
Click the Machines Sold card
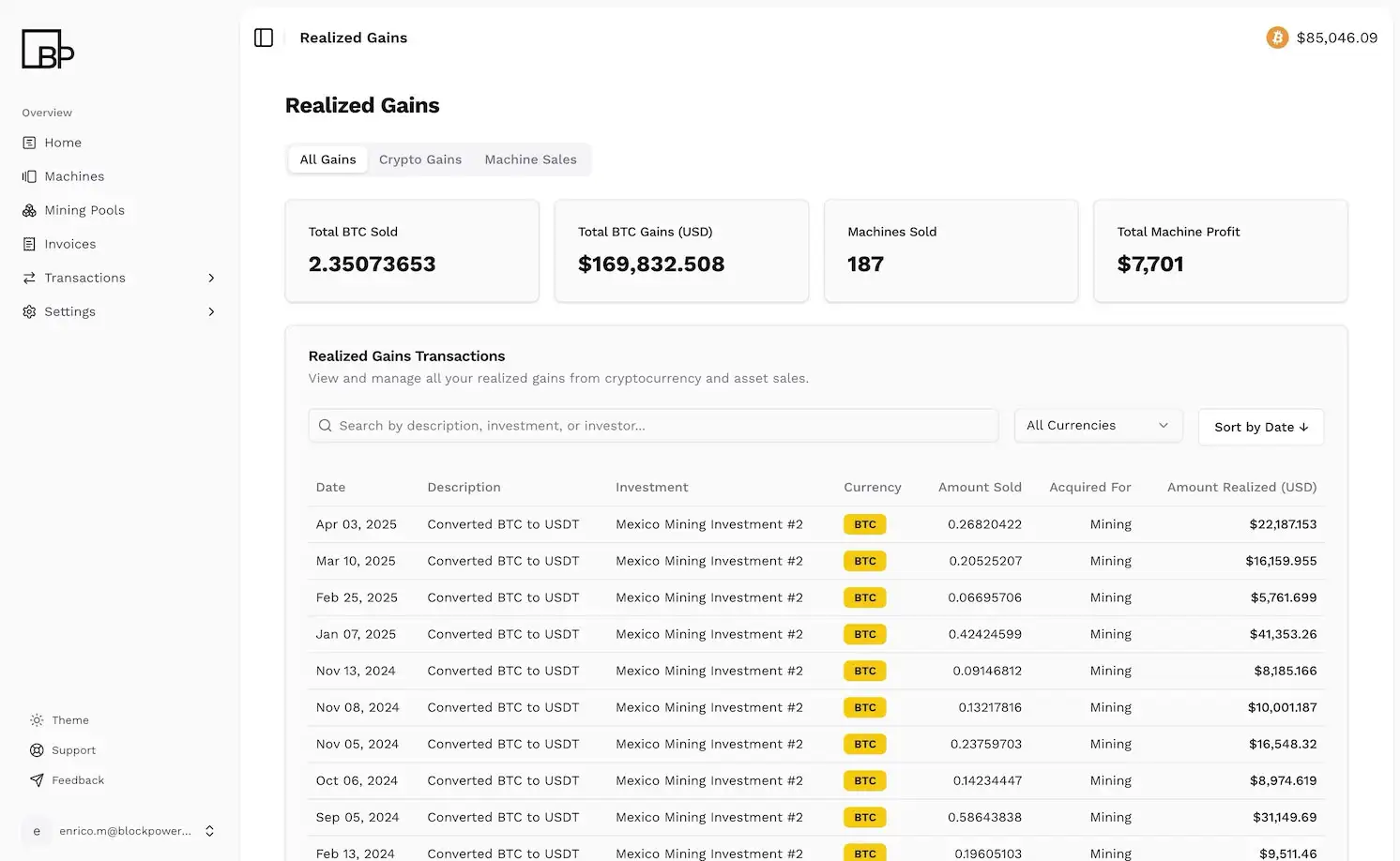[x=951, y=250]
